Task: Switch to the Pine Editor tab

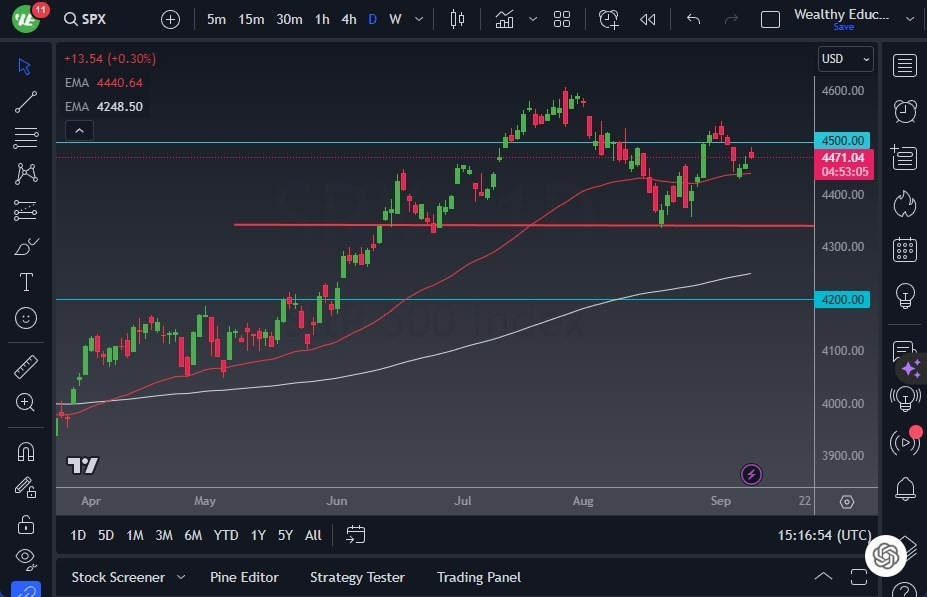Action: 244,577
